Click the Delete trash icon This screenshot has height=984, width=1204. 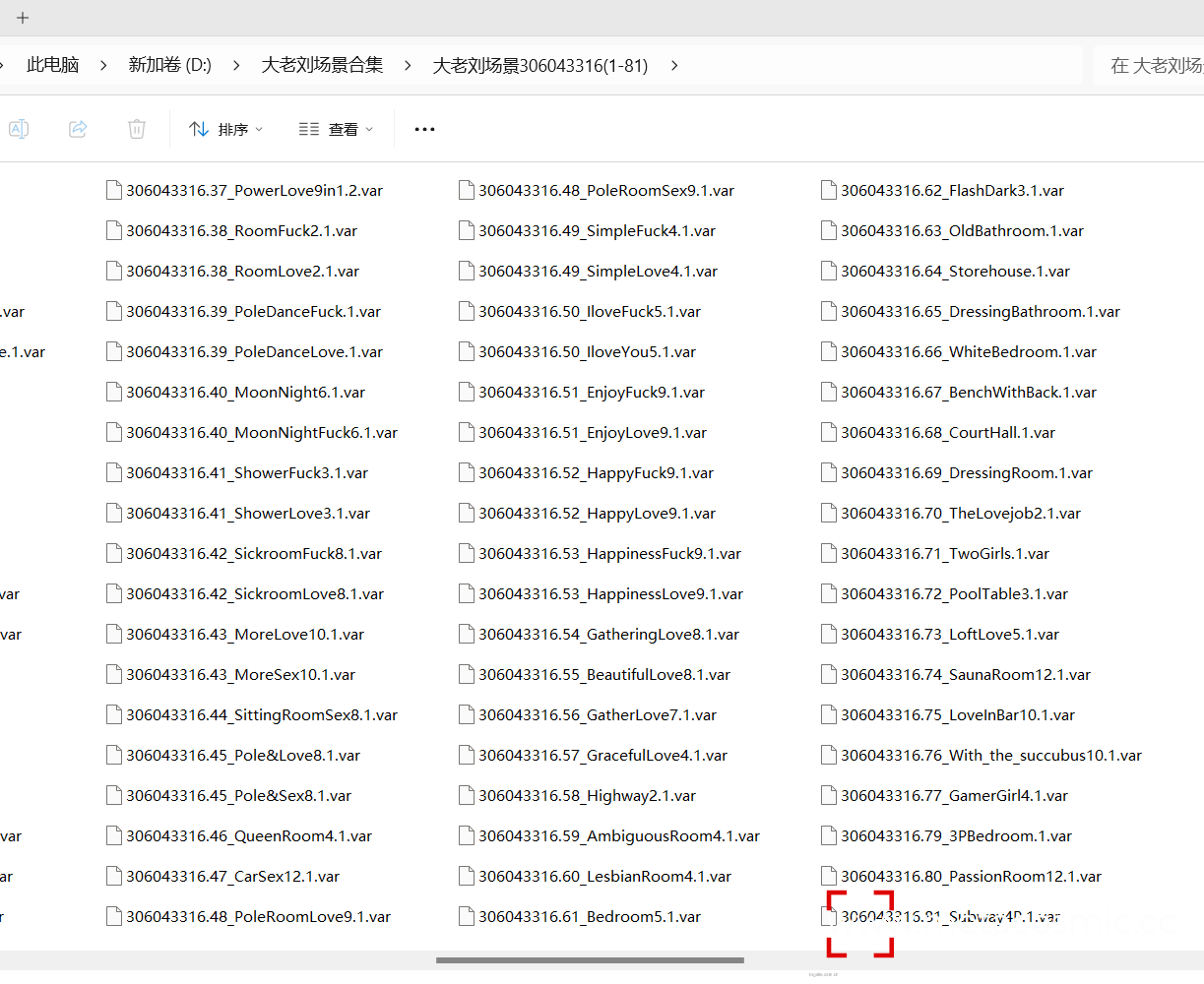pos(137,129)
